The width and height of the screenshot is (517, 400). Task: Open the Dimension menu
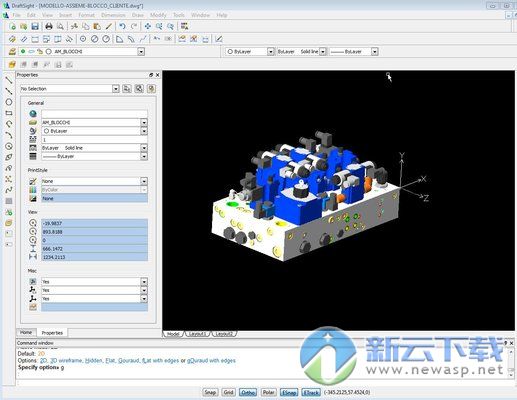[x=113, y=15]
